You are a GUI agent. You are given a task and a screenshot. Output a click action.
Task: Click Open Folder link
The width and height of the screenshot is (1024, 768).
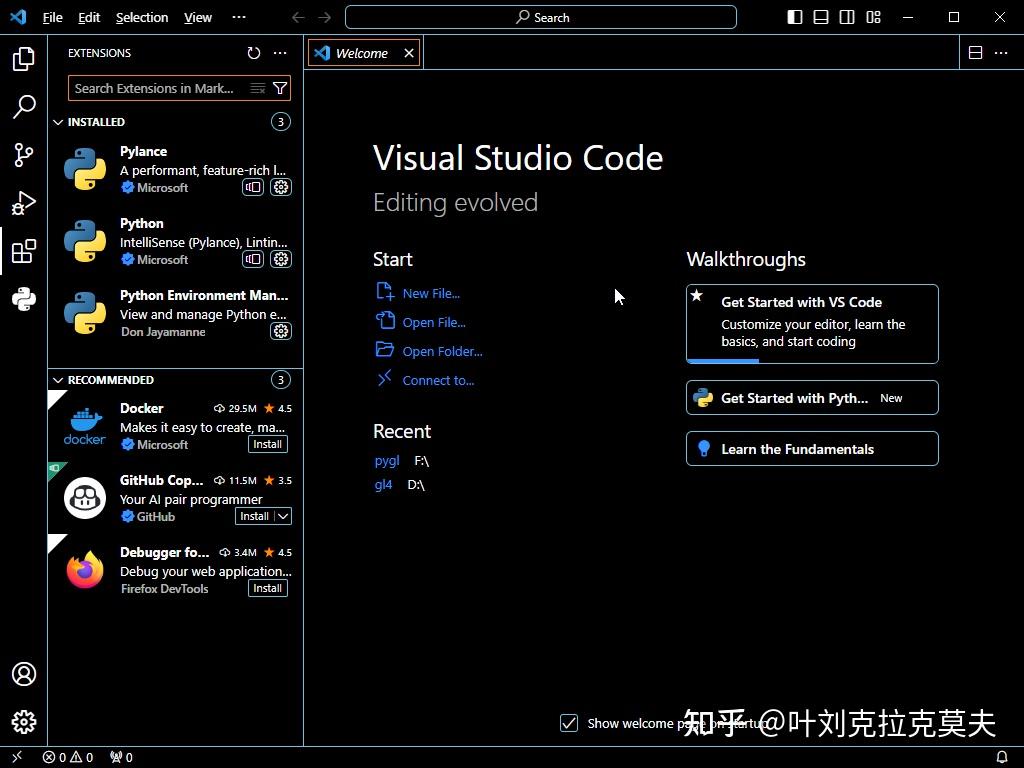click(x=442, y=351)
